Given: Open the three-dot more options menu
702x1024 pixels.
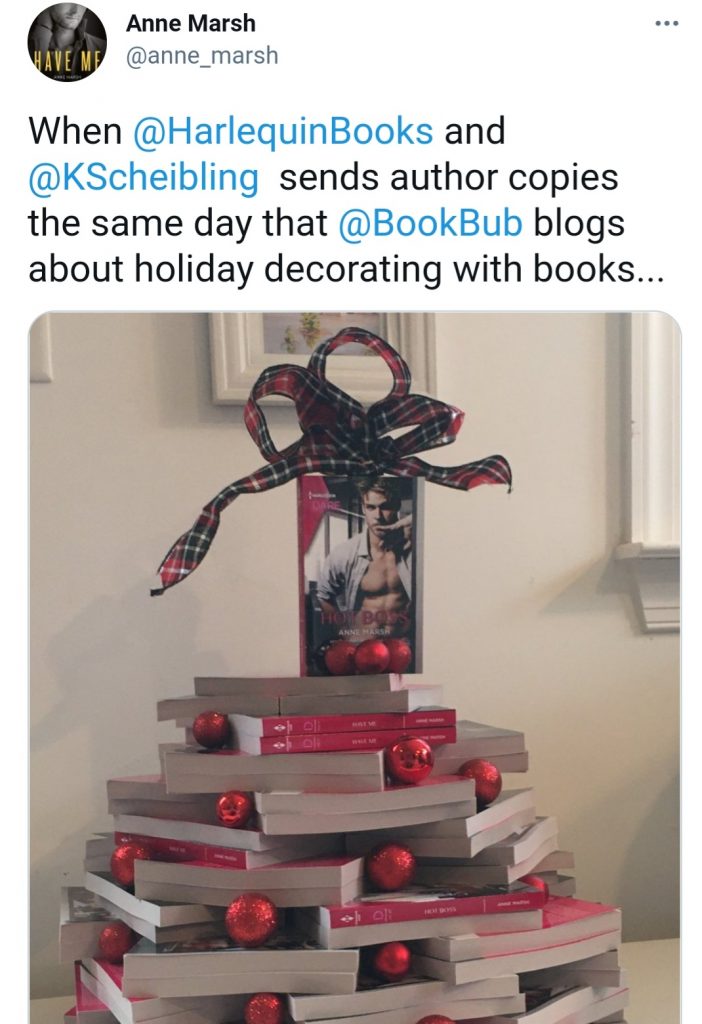Looking at the screenshot, I should [667, 24].
